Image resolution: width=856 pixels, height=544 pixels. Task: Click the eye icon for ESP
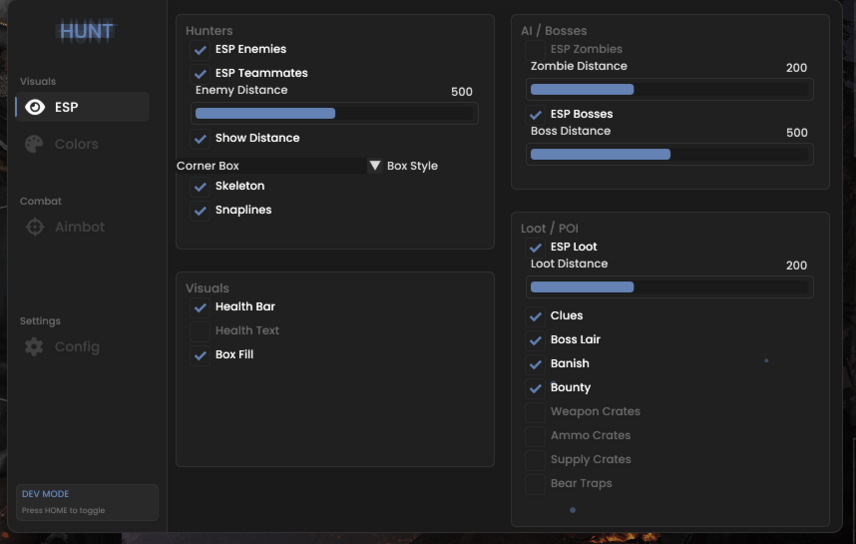(x=35, y=107)
